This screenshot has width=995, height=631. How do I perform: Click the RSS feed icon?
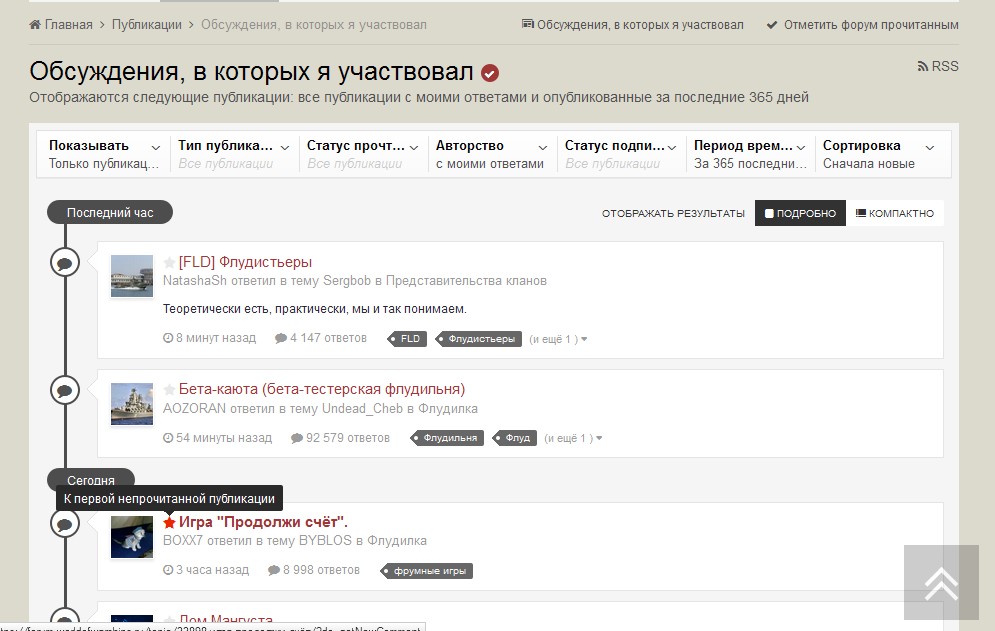[922, 67]
